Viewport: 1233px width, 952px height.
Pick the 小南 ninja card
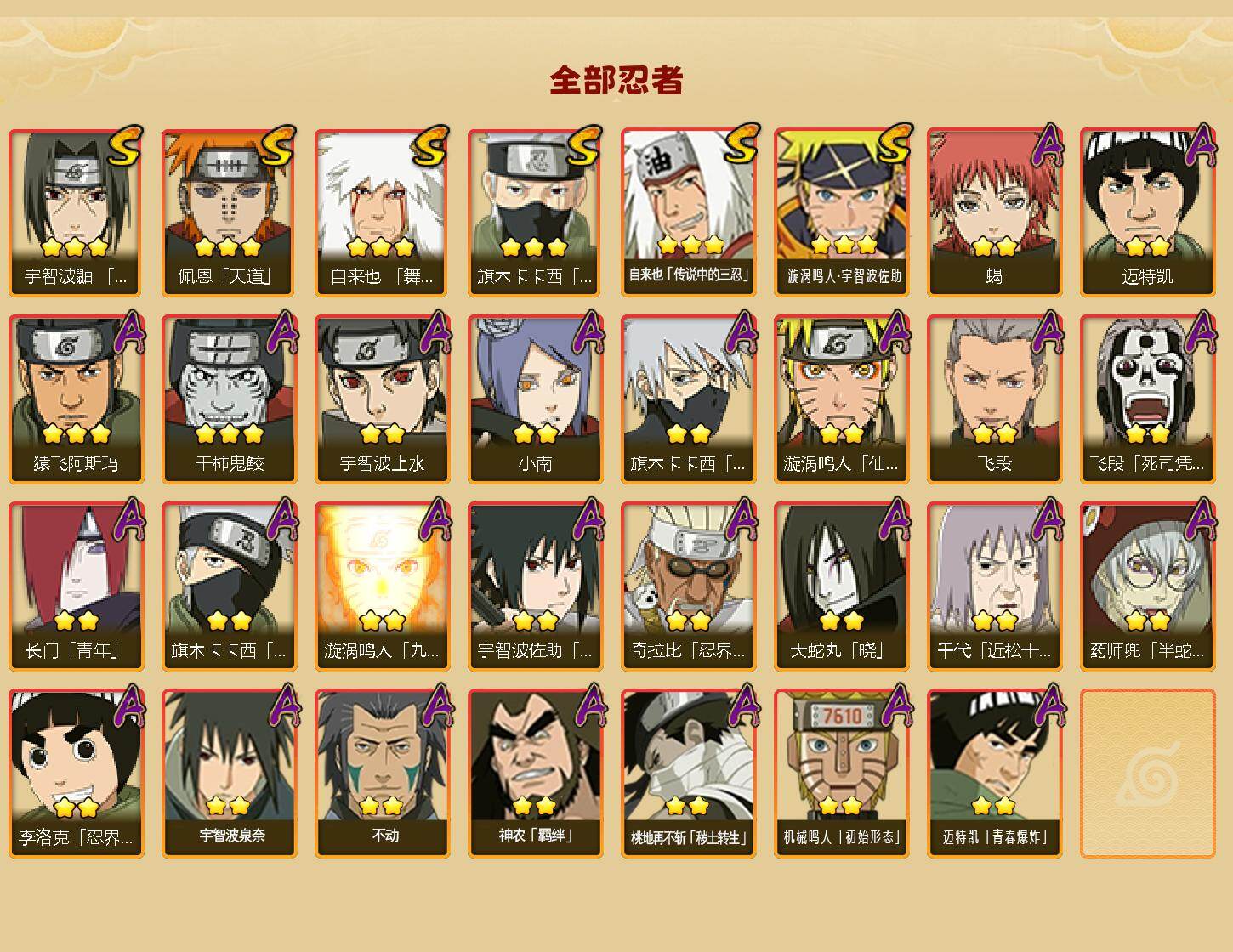535,399
